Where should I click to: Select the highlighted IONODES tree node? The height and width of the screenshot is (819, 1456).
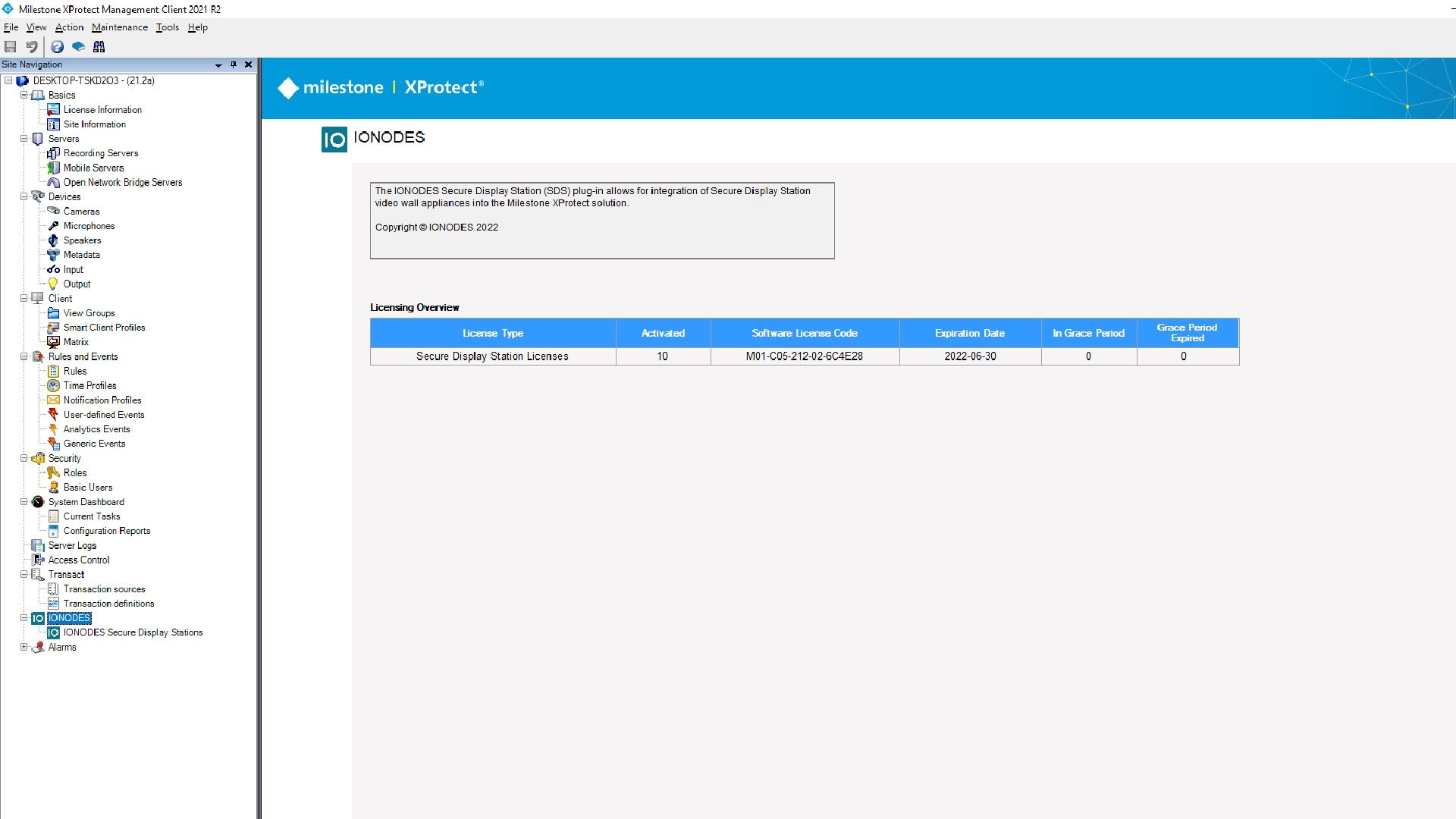coord(69,618)
